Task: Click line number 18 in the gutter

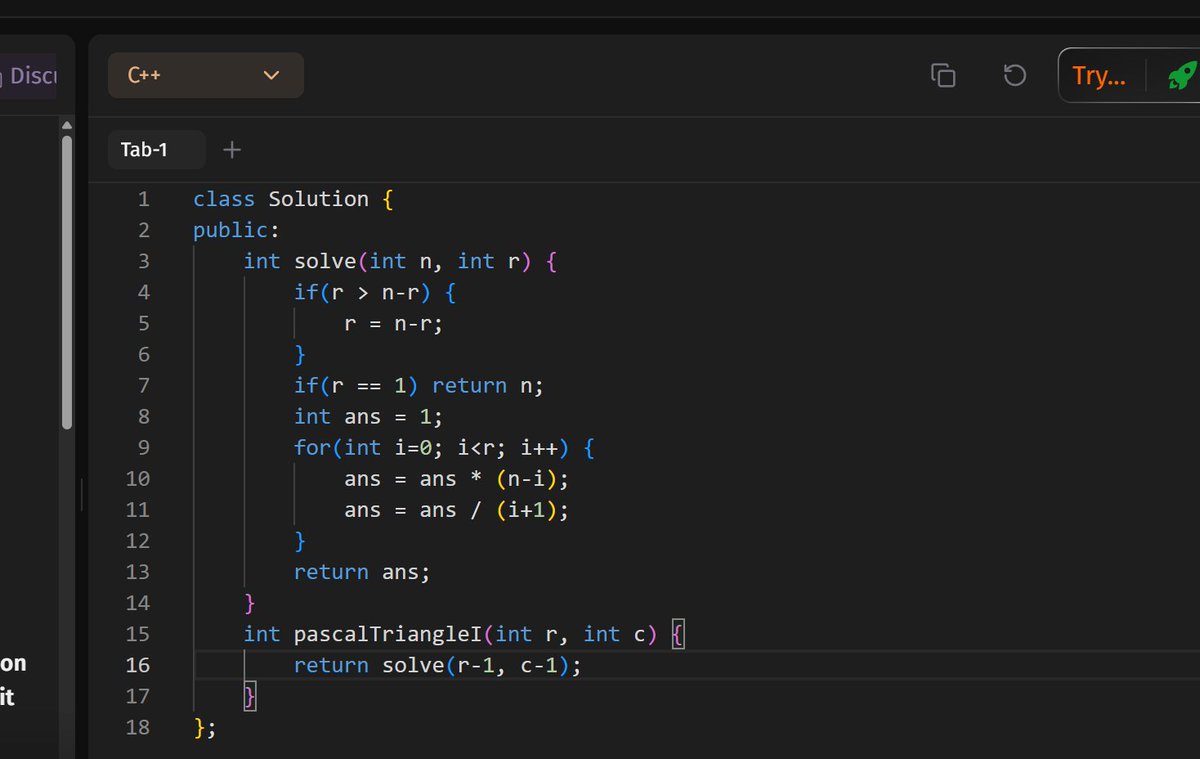Action: click(138, 727)
